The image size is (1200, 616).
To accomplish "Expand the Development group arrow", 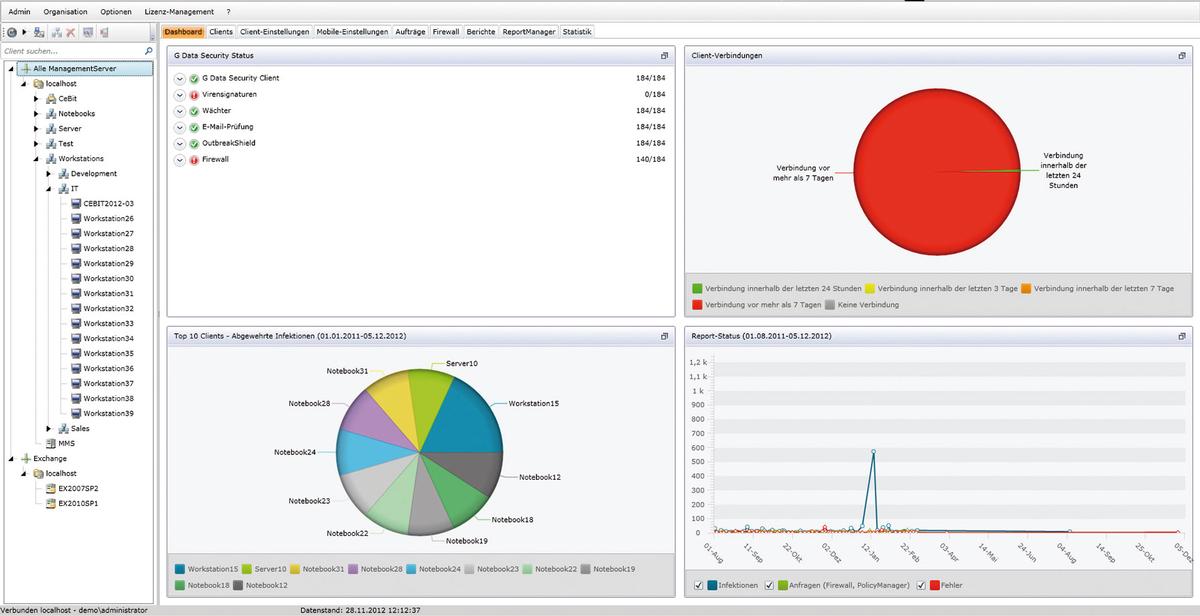I will pos(49,174).
